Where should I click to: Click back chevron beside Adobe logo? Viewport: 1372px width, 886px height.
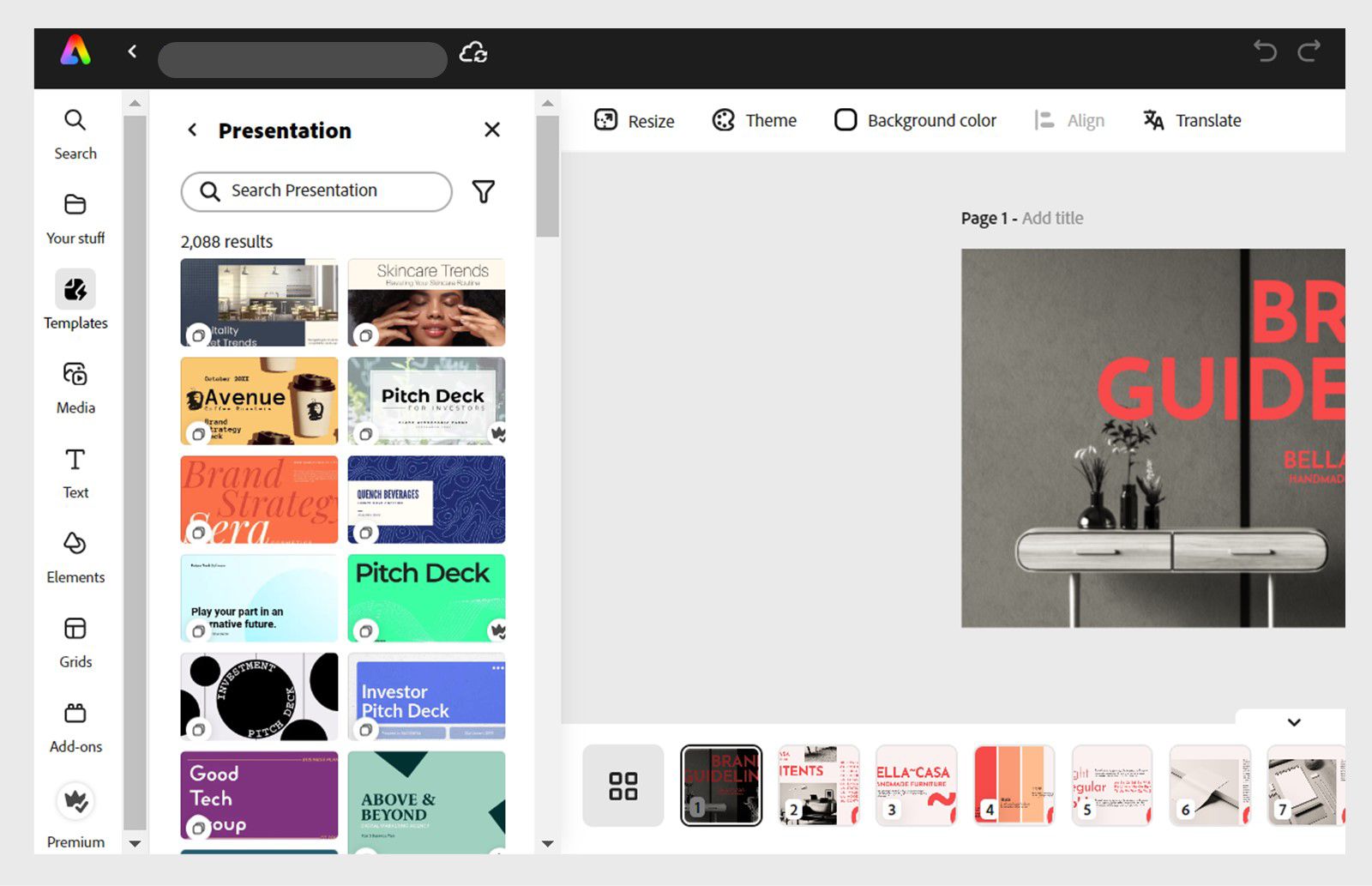132,51
